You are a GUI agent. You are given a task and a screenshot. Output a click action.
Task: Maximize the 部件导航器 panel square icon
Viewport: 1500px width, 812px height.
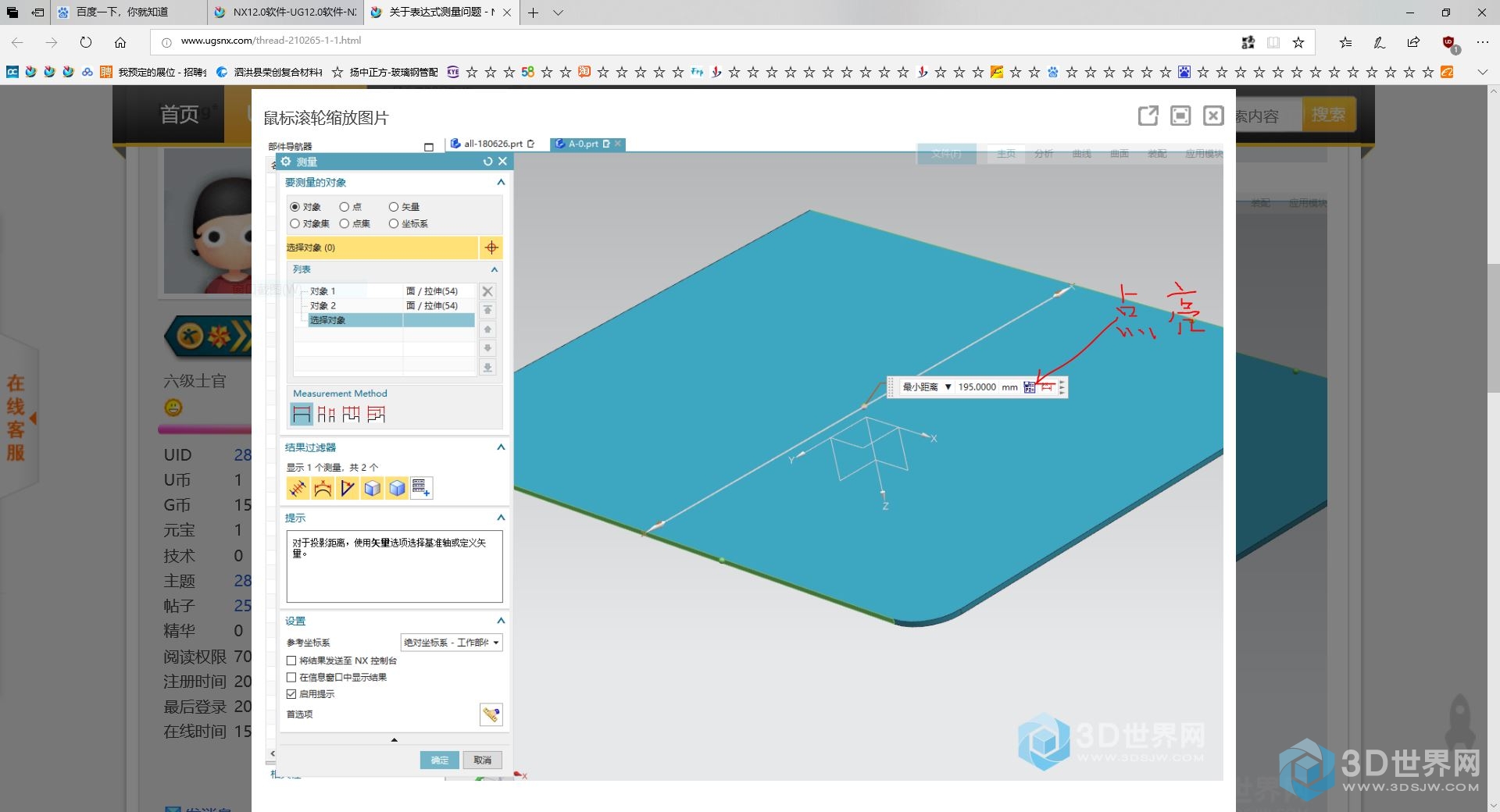point(428,147)
